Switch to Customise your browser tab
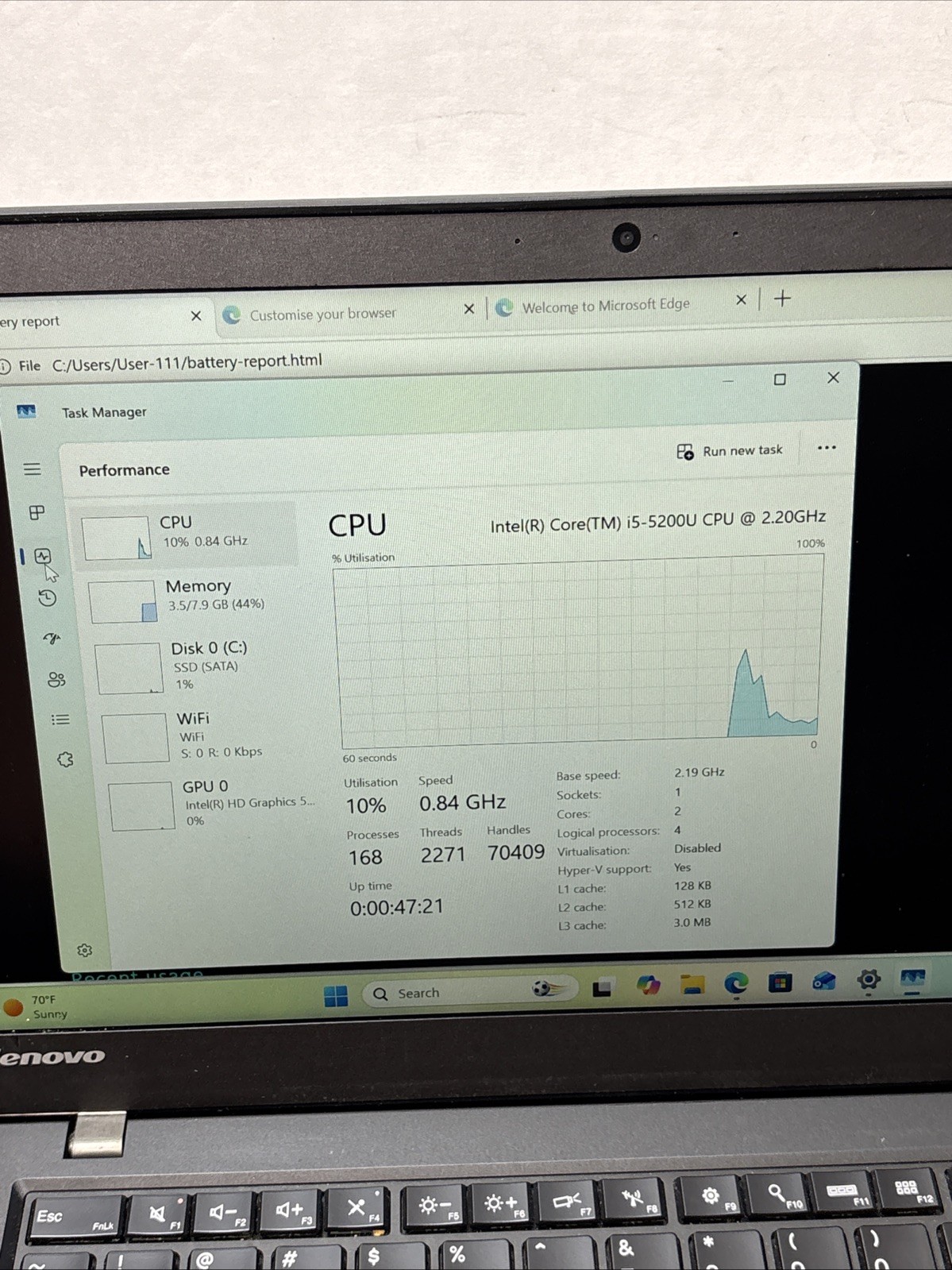 [x=322, y=314]
